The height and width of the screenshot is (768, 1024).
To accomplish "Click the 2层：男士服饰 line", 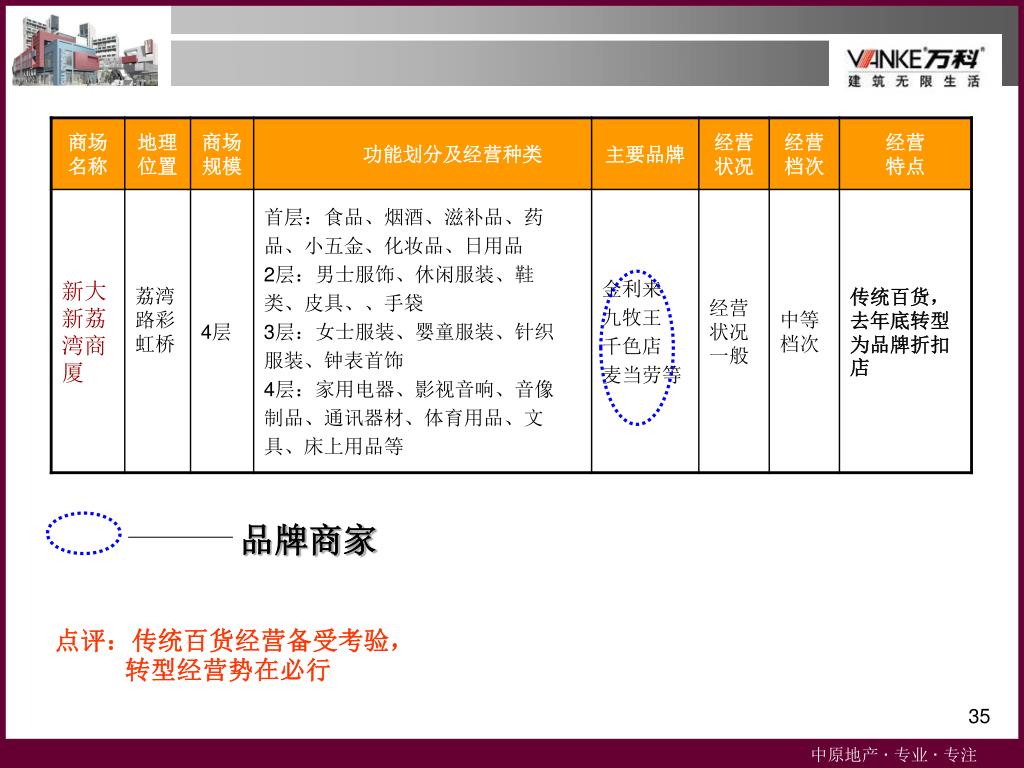I will pyautogui.click(x=399, y=274).
